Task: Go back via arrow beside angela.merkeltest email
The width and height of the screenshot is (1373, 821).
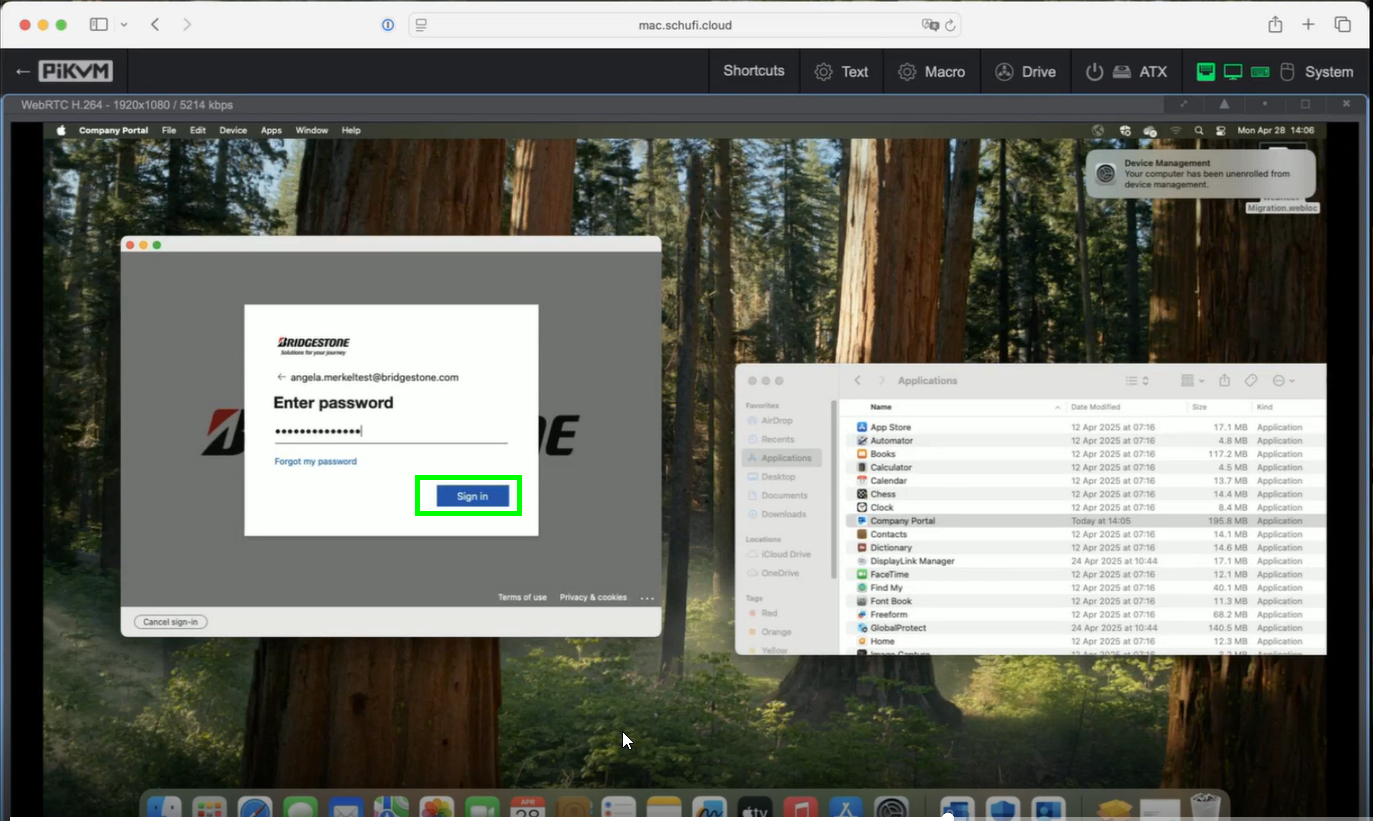Action: 281,377
